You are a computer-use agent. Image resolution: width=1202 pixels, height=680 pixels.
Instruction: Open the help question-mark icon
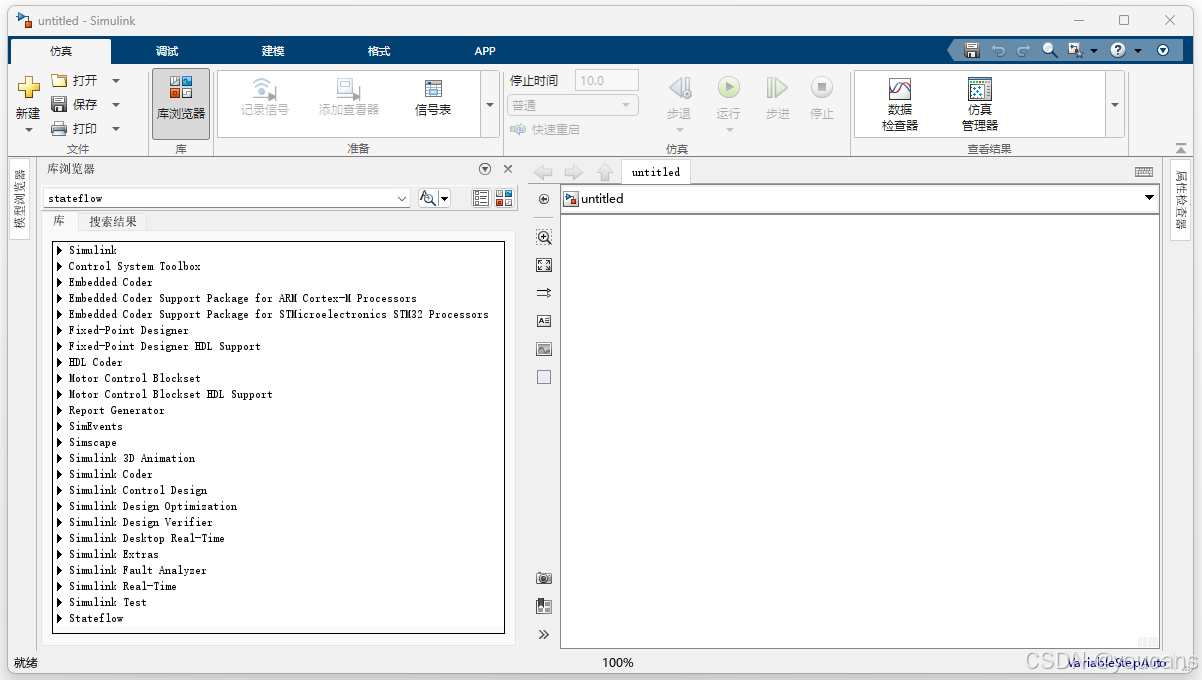point(1118,50)
